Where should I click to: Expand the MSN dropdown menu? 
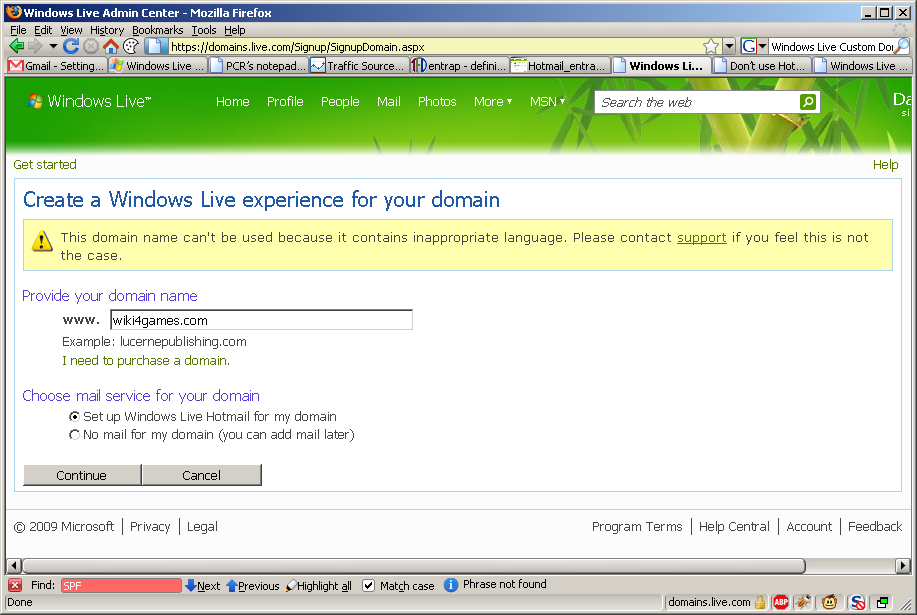tap(547, 102)
